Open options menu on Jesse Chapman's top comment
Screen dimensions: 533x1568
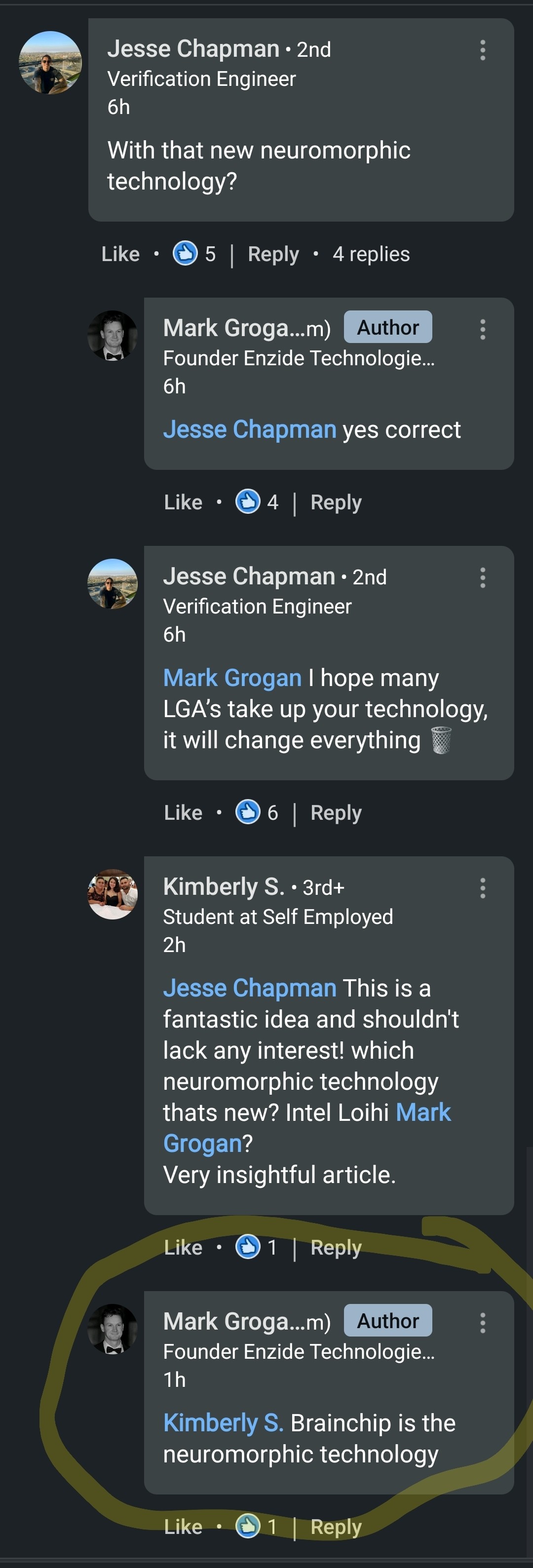[x=483, y=50]
